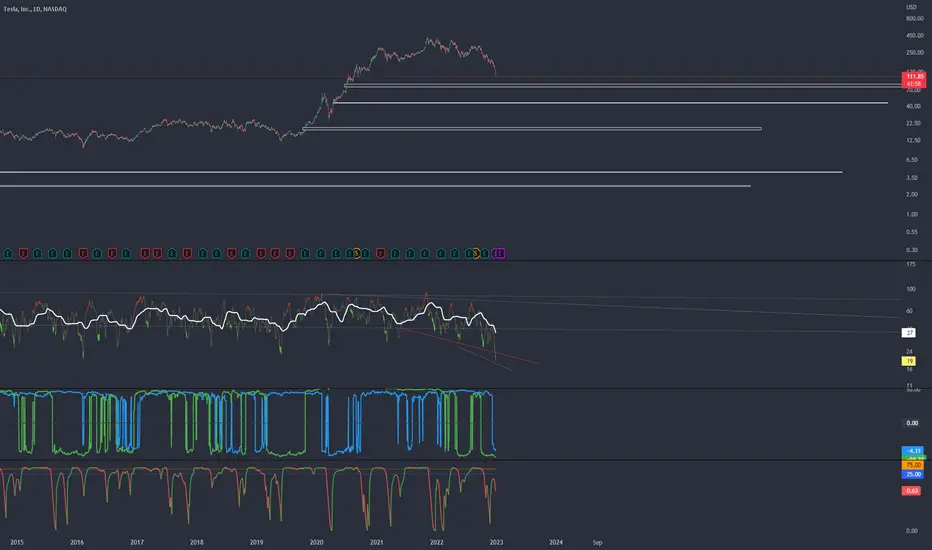Click the 2020 label on the time axis

click(x=316, y=542)
